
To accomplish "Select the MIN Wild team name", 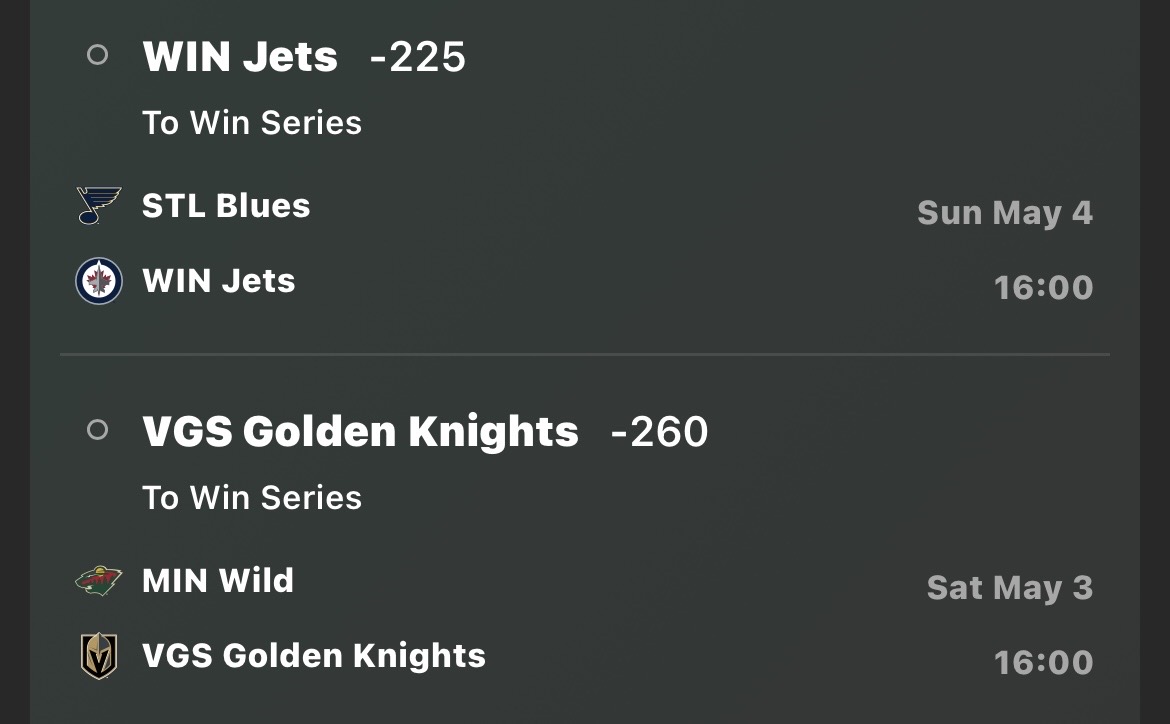I will pos(218,581).
